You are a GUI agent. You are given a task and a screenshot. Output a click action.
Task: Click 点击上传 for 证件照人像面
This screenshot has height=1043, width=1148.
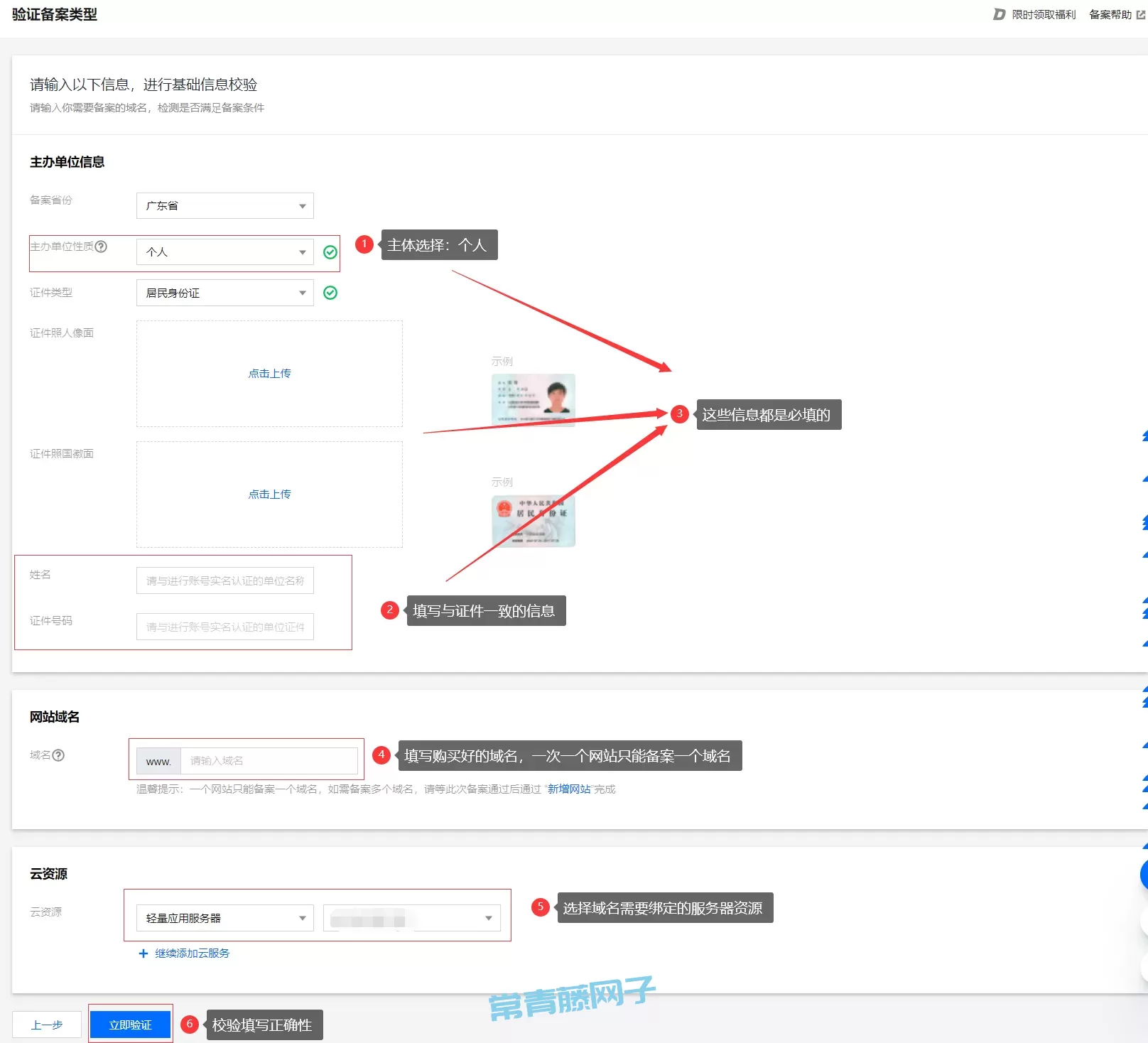(x=269, y=374)
